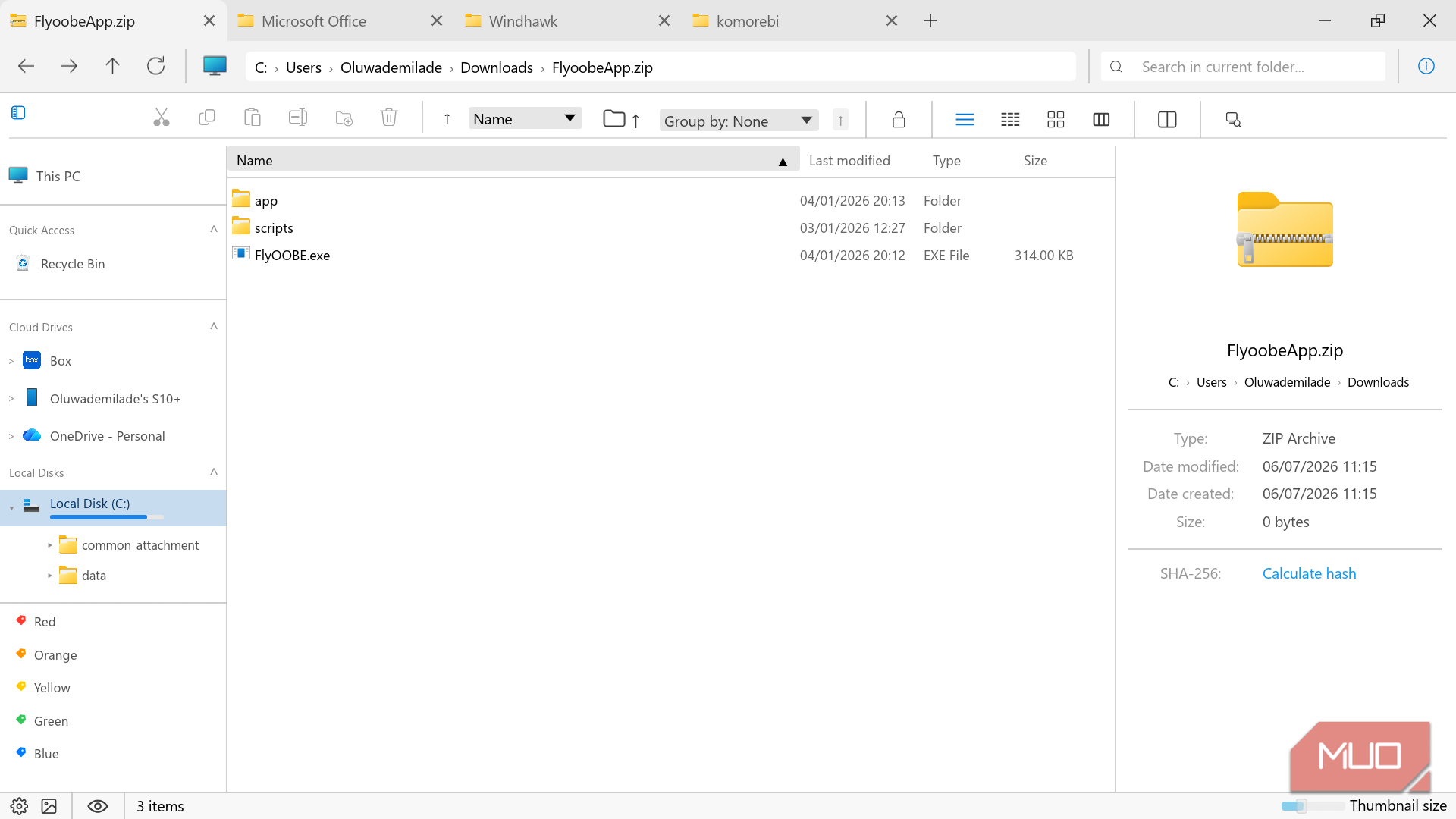Toggle hidden items eye icon
Viewport: 1456px width, 819px height.
[98, 806]
